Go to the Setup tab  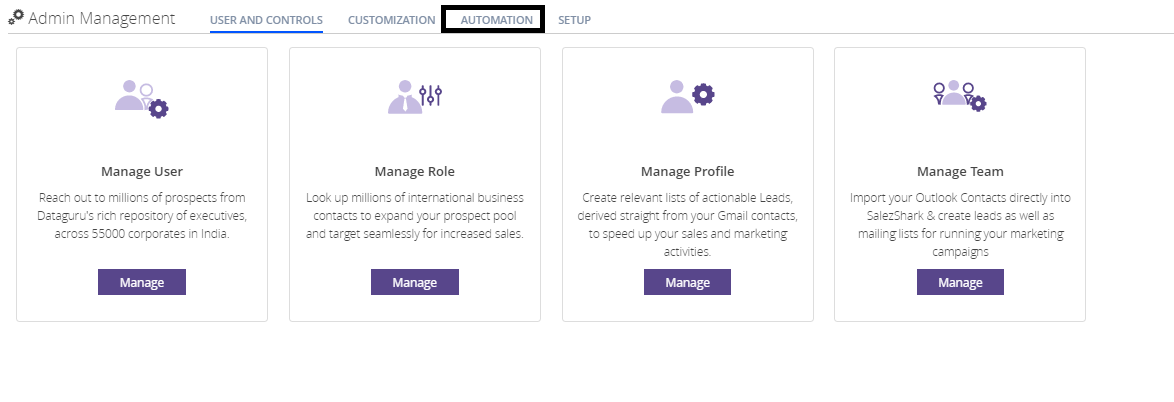(574, 20)
